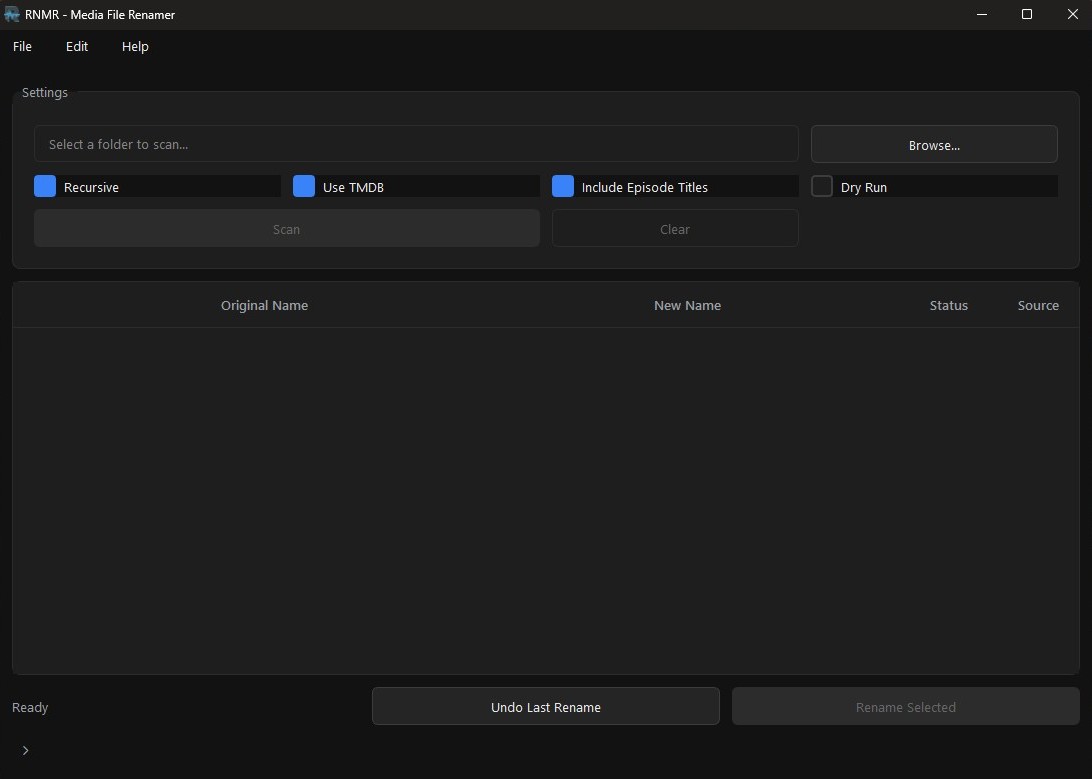Click the Ready status label
The height and width of the screenshot is (779, 1092).
(x=29, y=707)
